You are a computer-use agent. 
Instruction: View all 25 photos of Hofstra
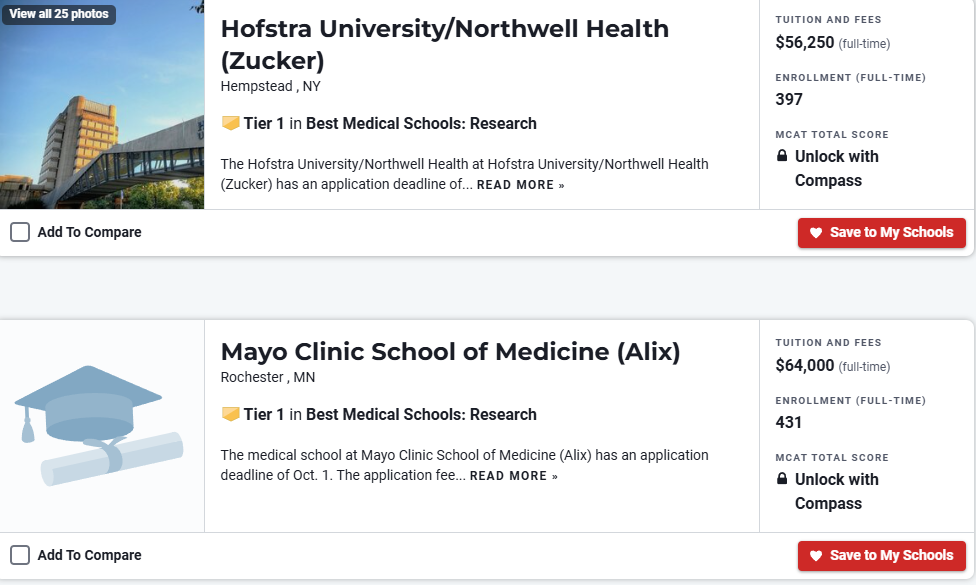59,14
